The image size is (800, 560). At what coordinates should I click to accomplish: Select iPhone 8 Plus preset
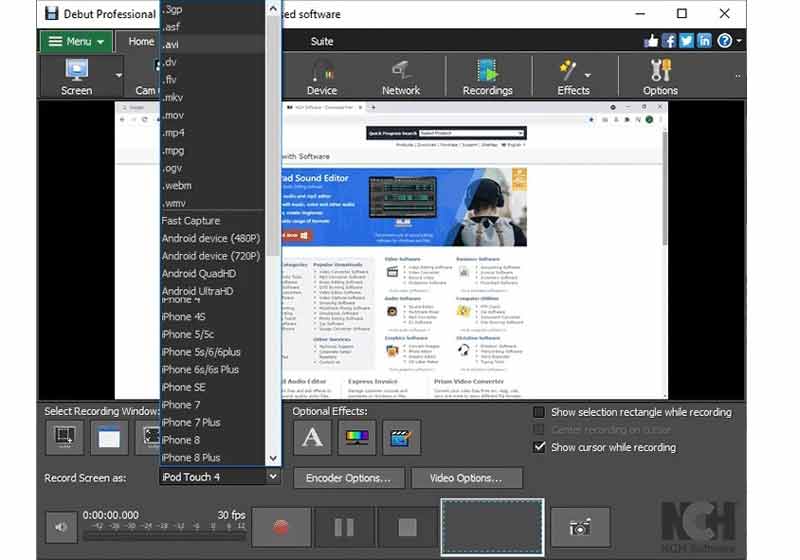point(213,457)
